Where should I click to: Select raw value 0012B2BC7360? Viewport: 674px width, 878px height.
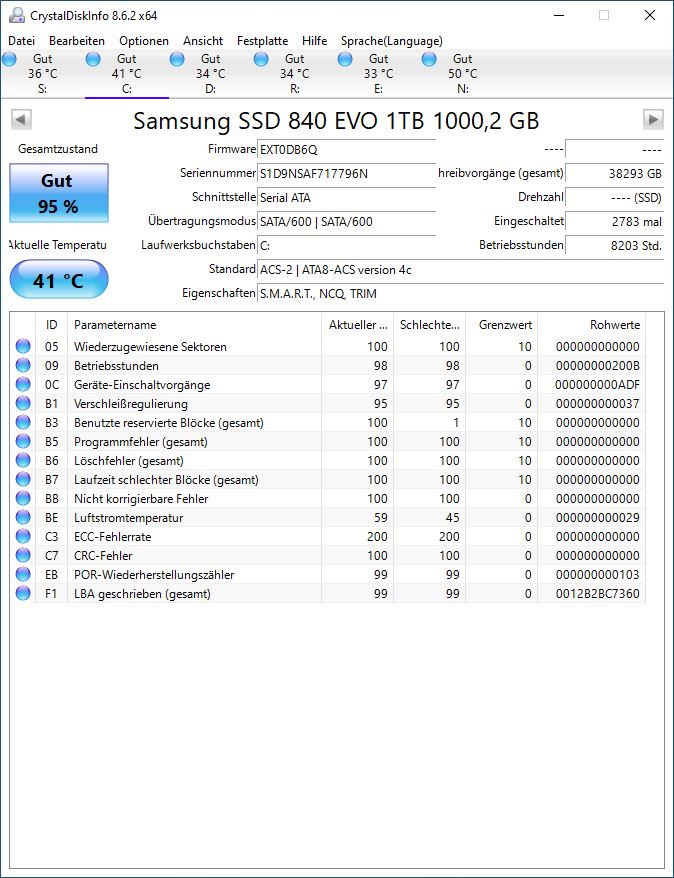(x=597, y=594)
